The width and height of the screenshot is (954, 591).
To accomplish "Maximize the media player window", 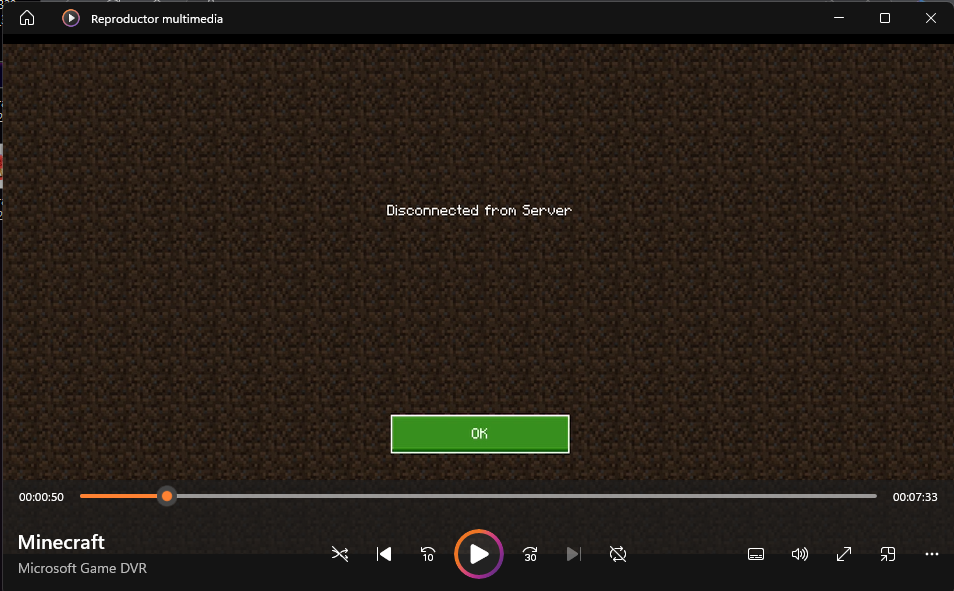I will (885, 18).
